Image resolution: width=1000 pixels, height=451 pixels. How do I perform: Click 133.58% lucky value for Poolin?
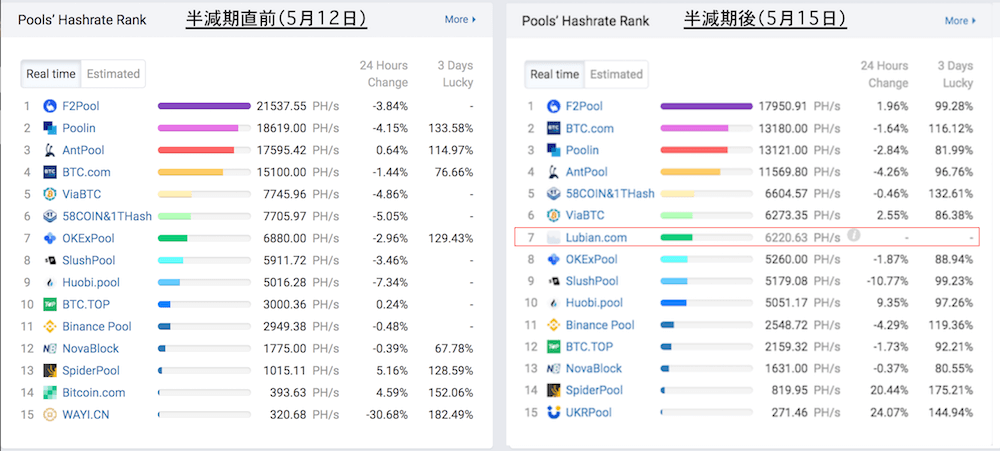coord(450,128)
